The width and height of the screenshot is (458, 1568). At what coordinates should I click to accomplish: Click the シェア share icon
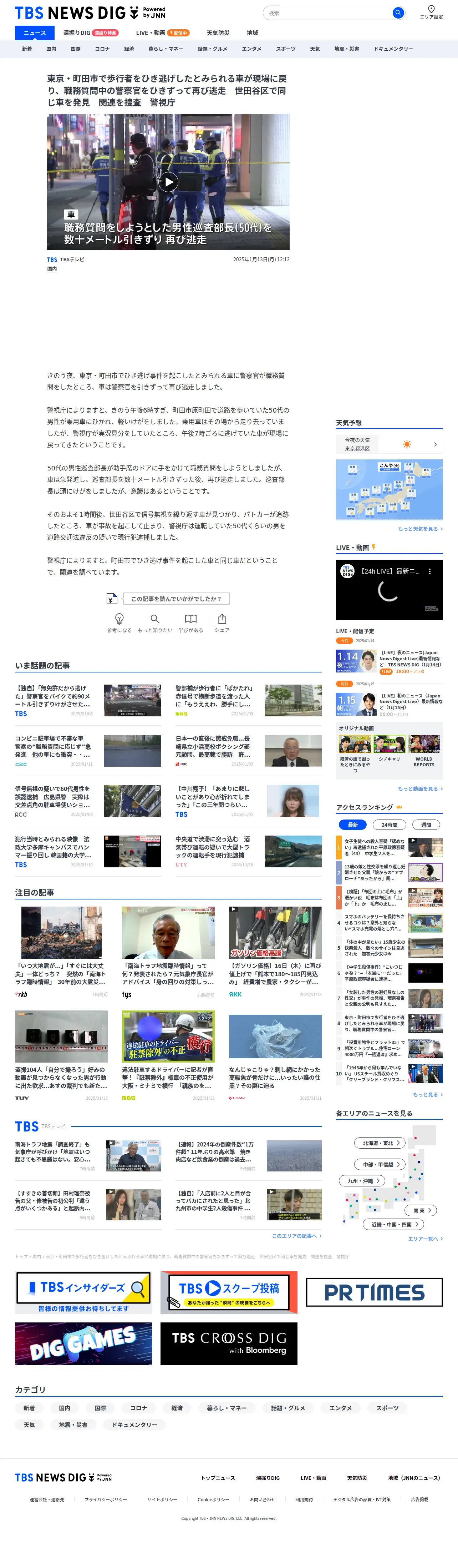pos(222,619)
